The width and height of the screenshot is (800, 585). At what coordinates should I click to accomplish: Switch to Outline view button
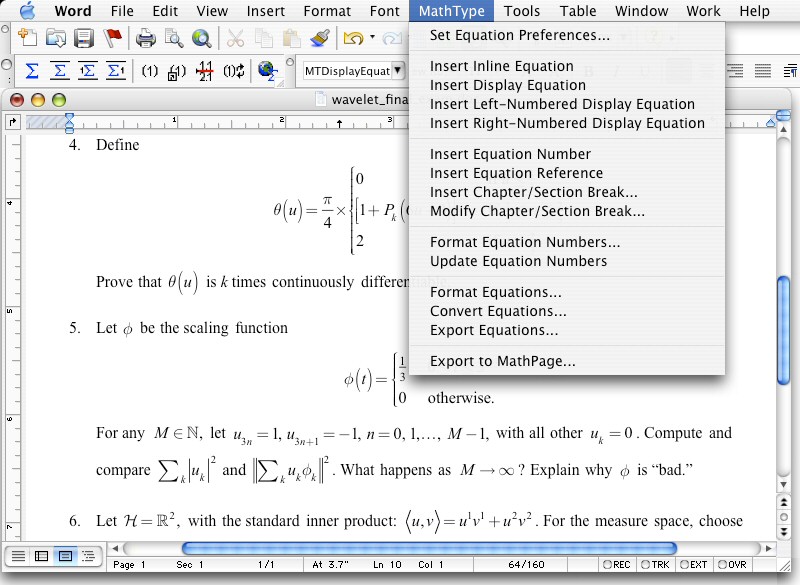[x=89, y=556]
